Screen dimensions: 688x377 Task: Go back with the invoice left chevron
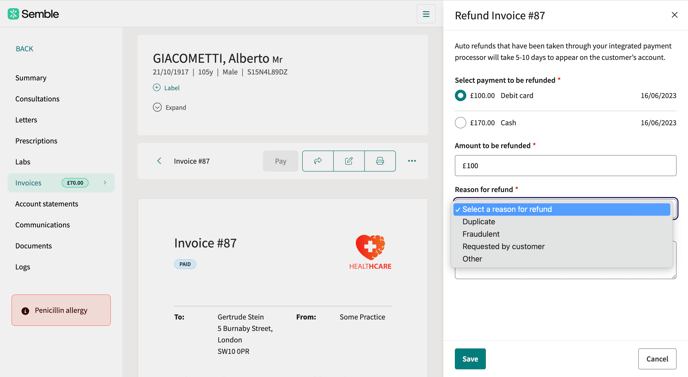(159, 161)
